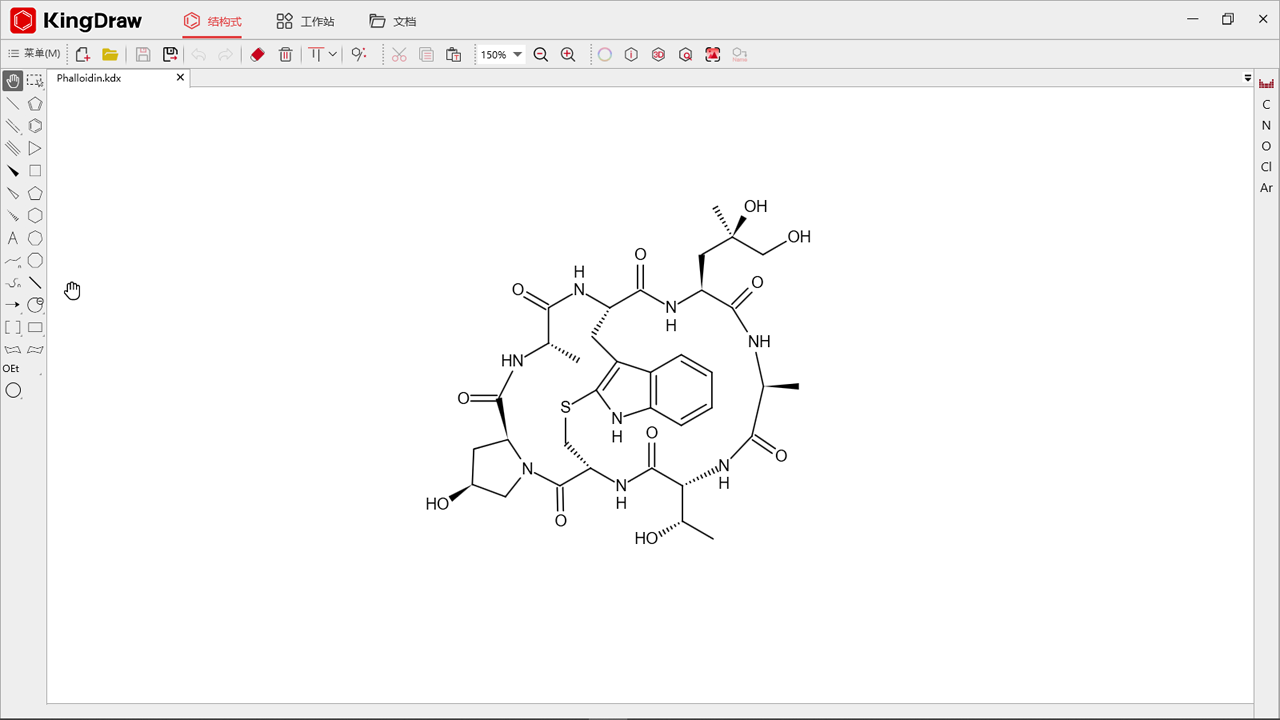Switch to the 工作站 tab

click(305, 20)
